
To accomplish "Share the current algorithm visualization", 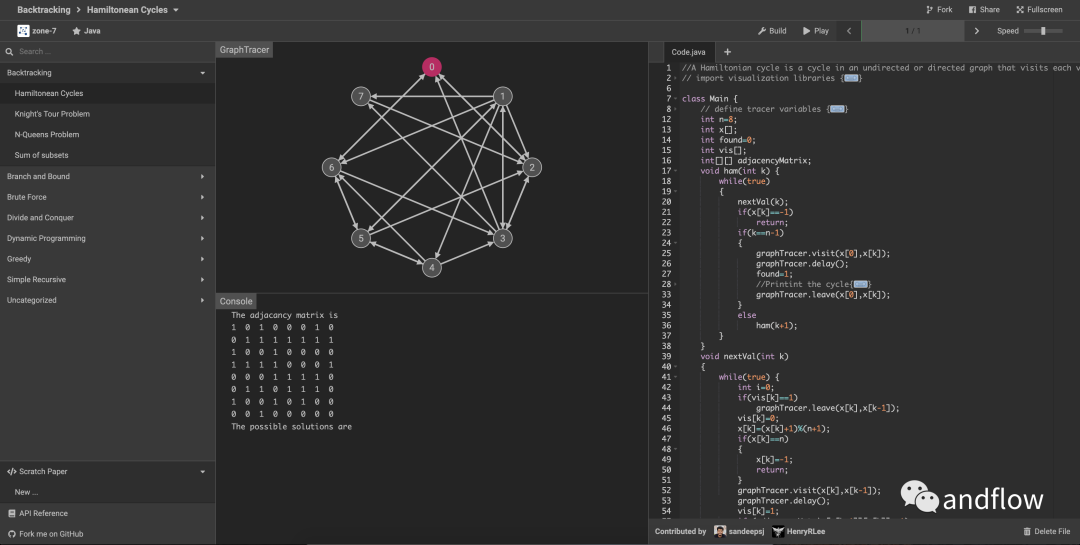I will pos(983,10).
